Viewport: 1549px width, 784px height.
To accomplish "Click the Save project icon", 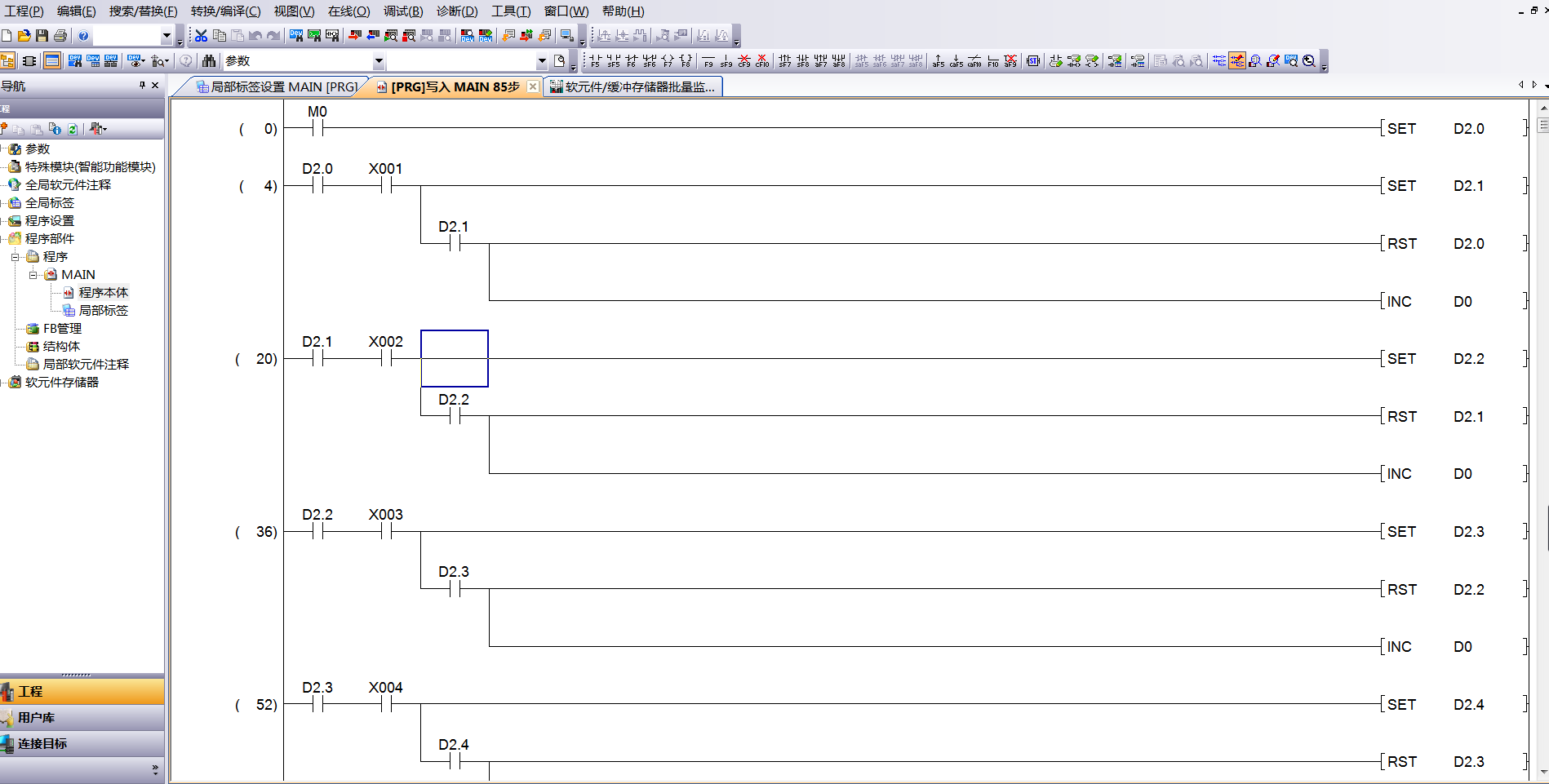I will tap(42, 36).
